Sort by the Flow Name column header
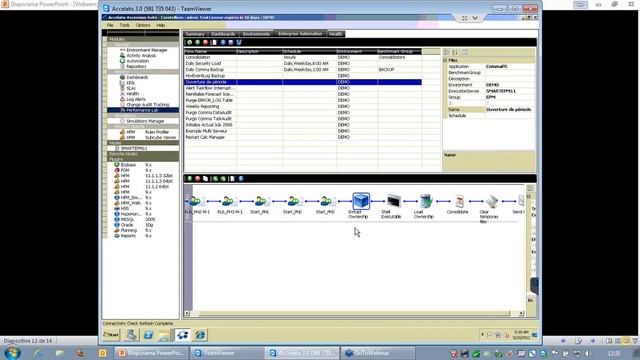Viewport: 640px width, 360px height. point(210,51)
